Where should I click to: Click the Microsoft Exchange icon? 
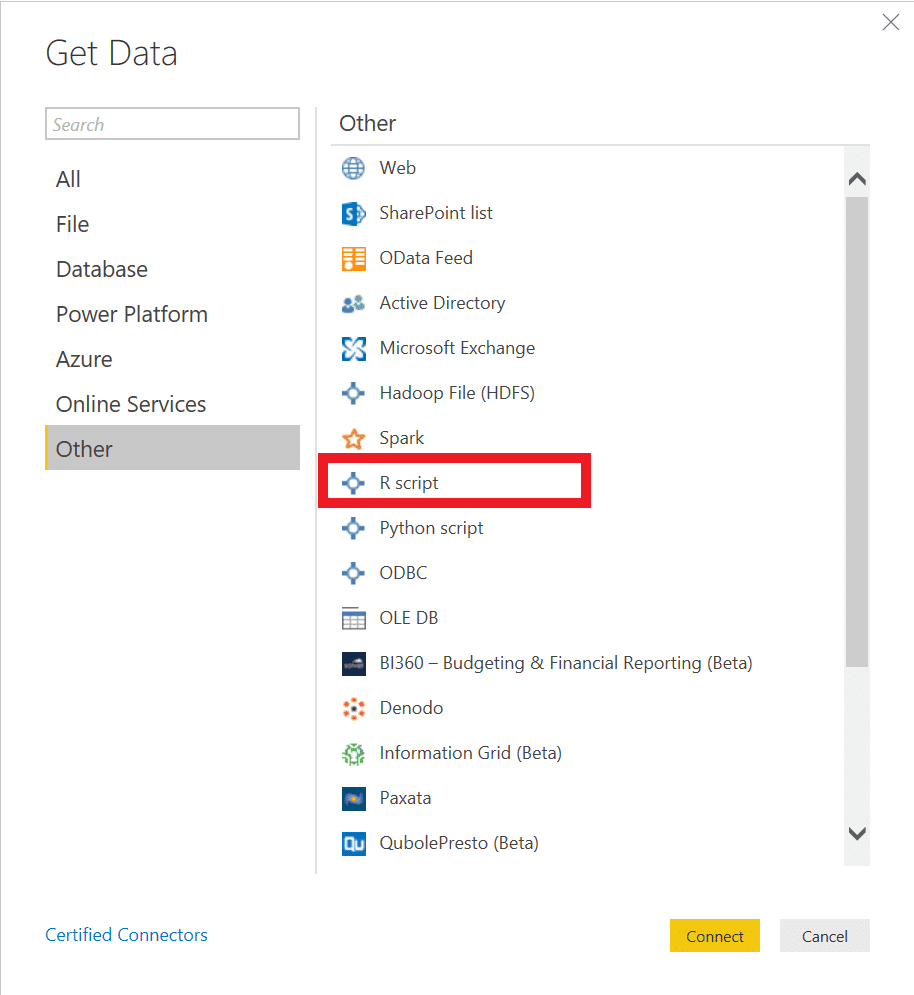[x=354, y=348]
